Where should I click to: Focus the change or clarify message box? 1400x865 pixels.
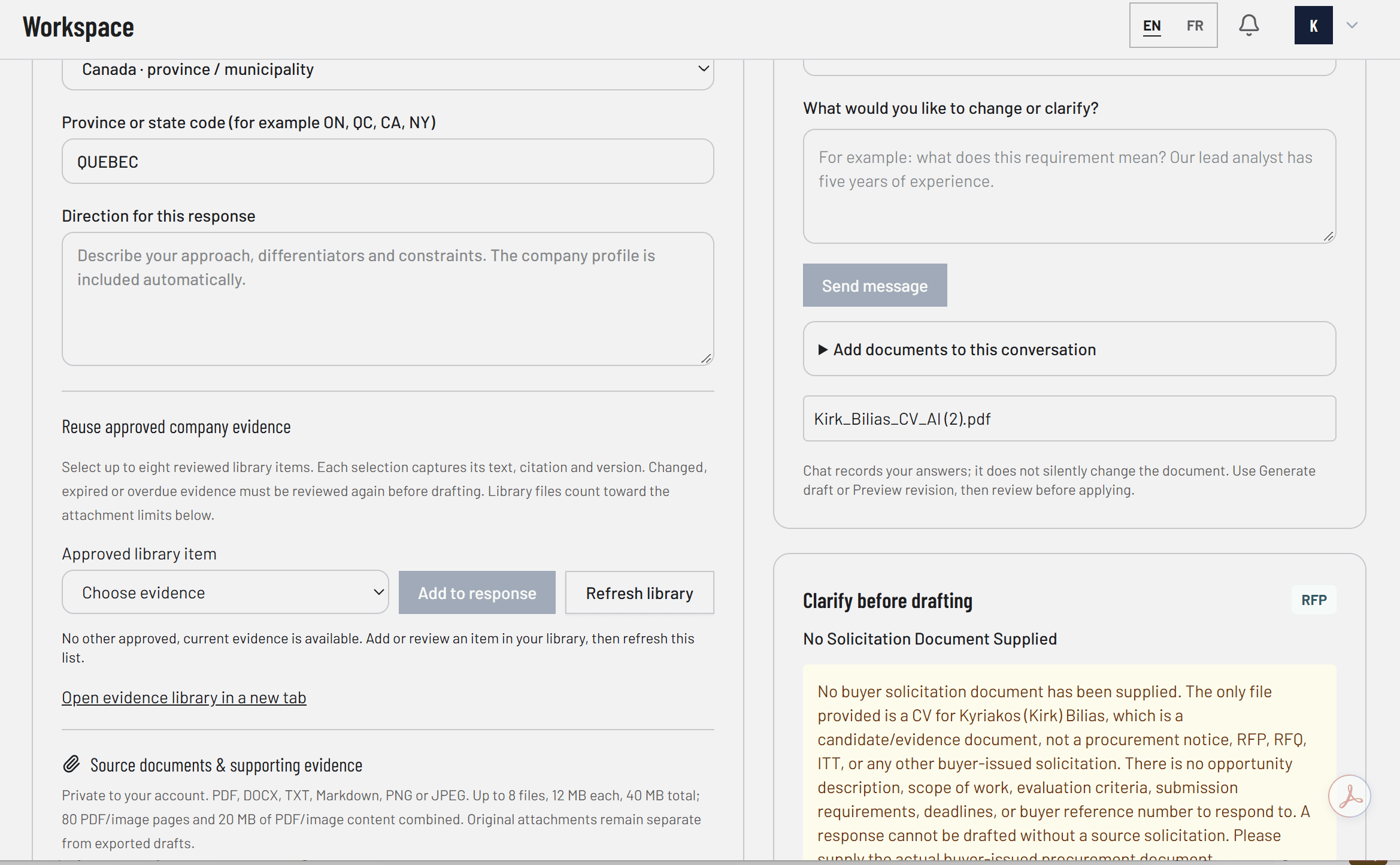[1069, 186]
